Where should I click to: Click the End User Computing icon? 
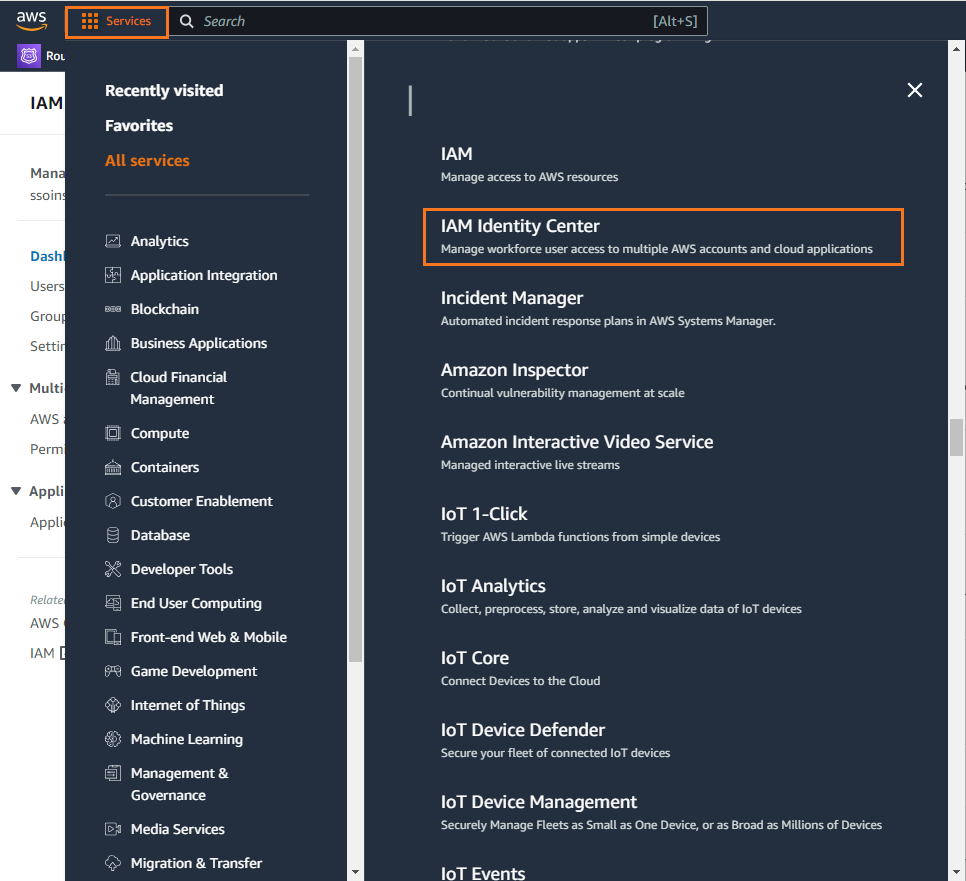click(113, 603)
